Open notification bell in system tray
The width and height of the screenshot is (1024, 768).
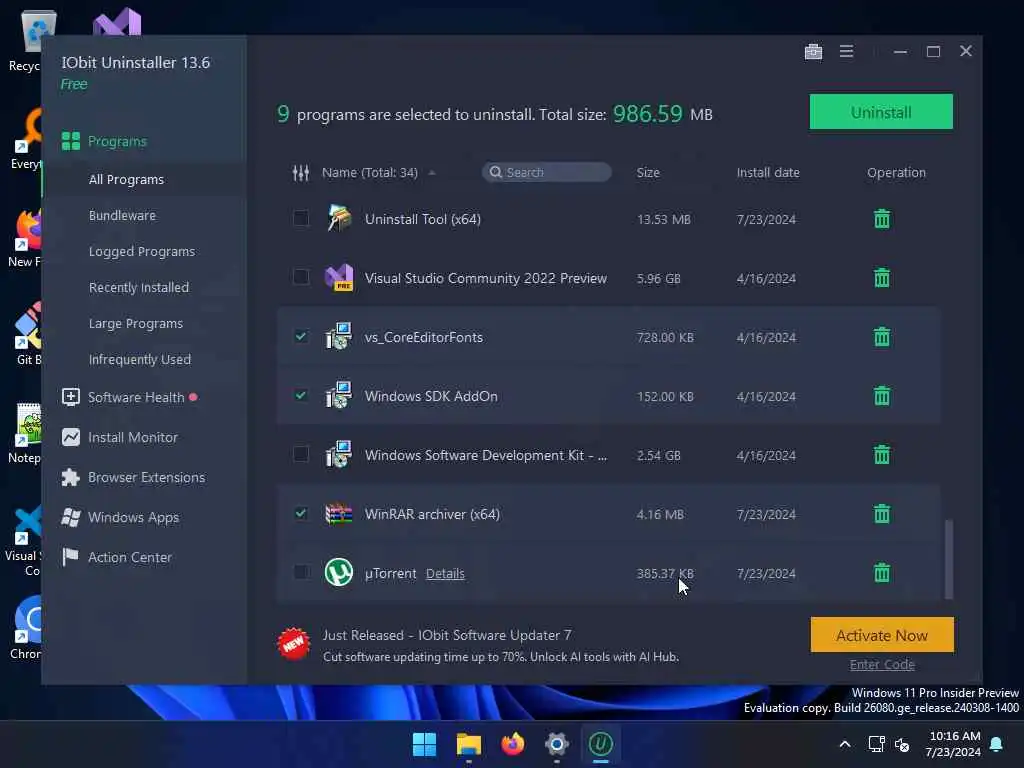pos(996,744)
